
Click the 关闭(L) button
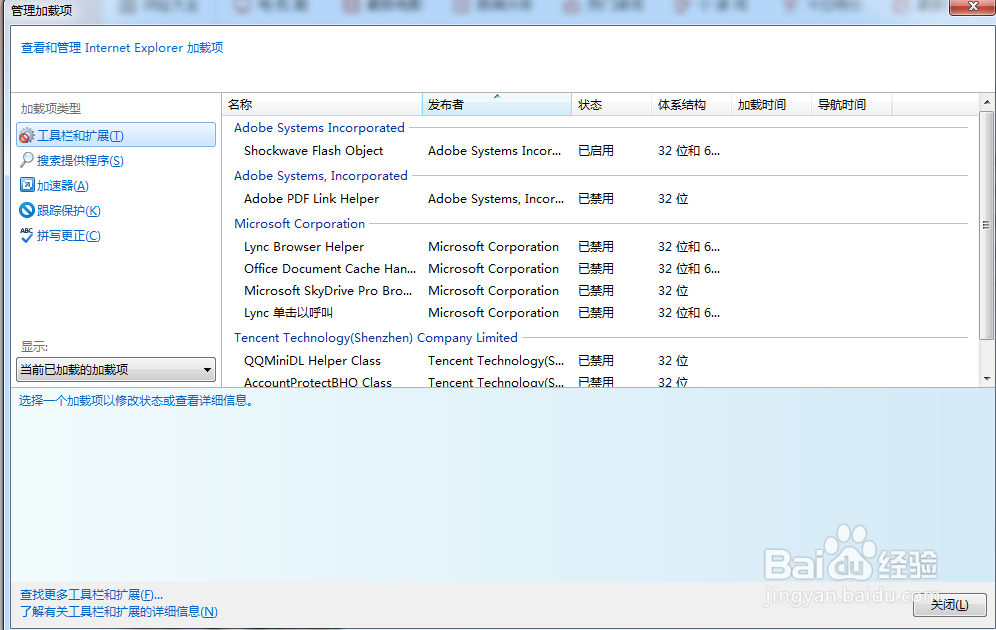[x=950, y=605]
